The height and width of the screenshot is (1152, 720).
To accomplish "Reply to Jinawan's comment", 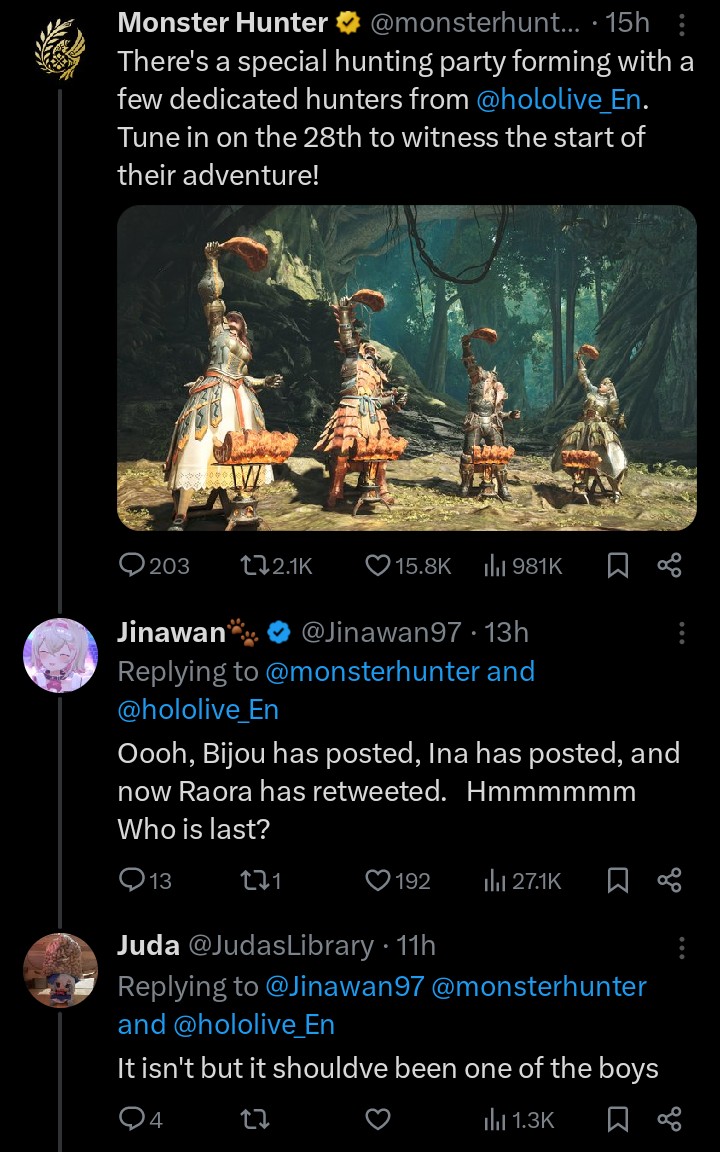I will (133, 880).
